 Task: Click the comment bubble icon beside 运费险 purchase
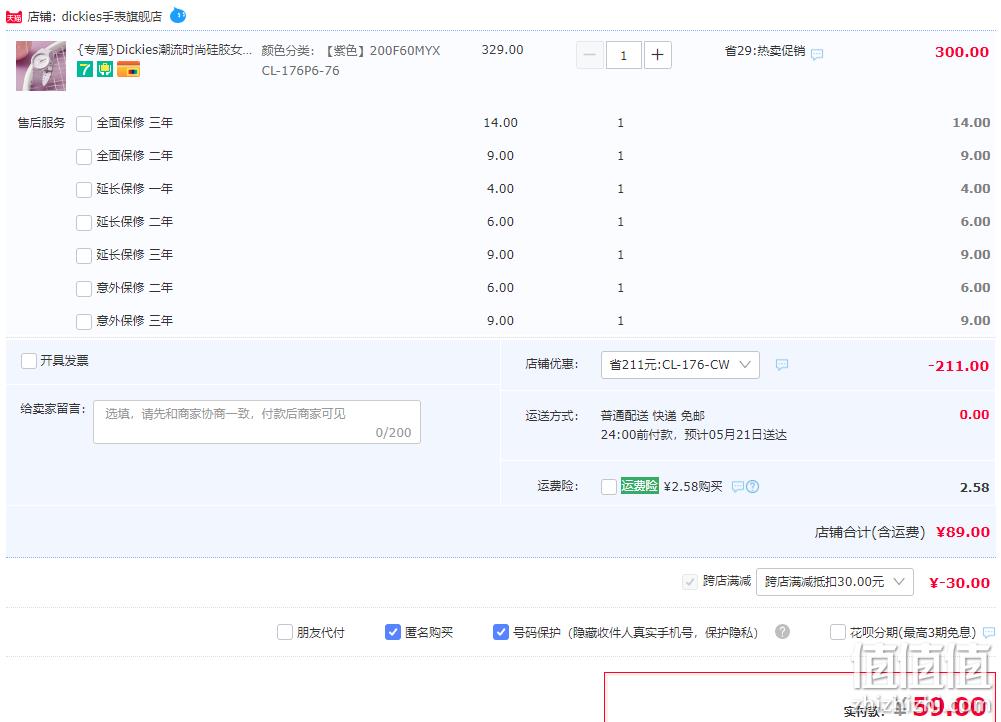coord(737,487)
